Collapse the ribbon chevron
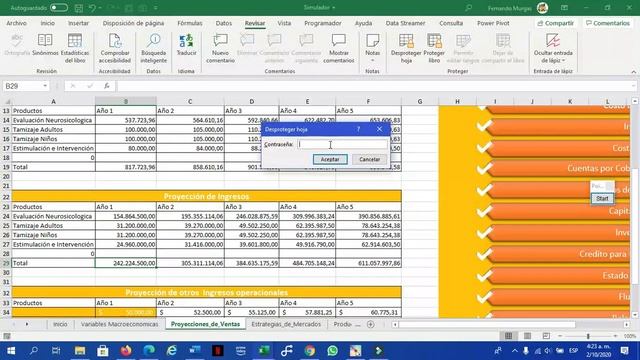The height and width of the screenshot is (360, 640). pos(633,72)
